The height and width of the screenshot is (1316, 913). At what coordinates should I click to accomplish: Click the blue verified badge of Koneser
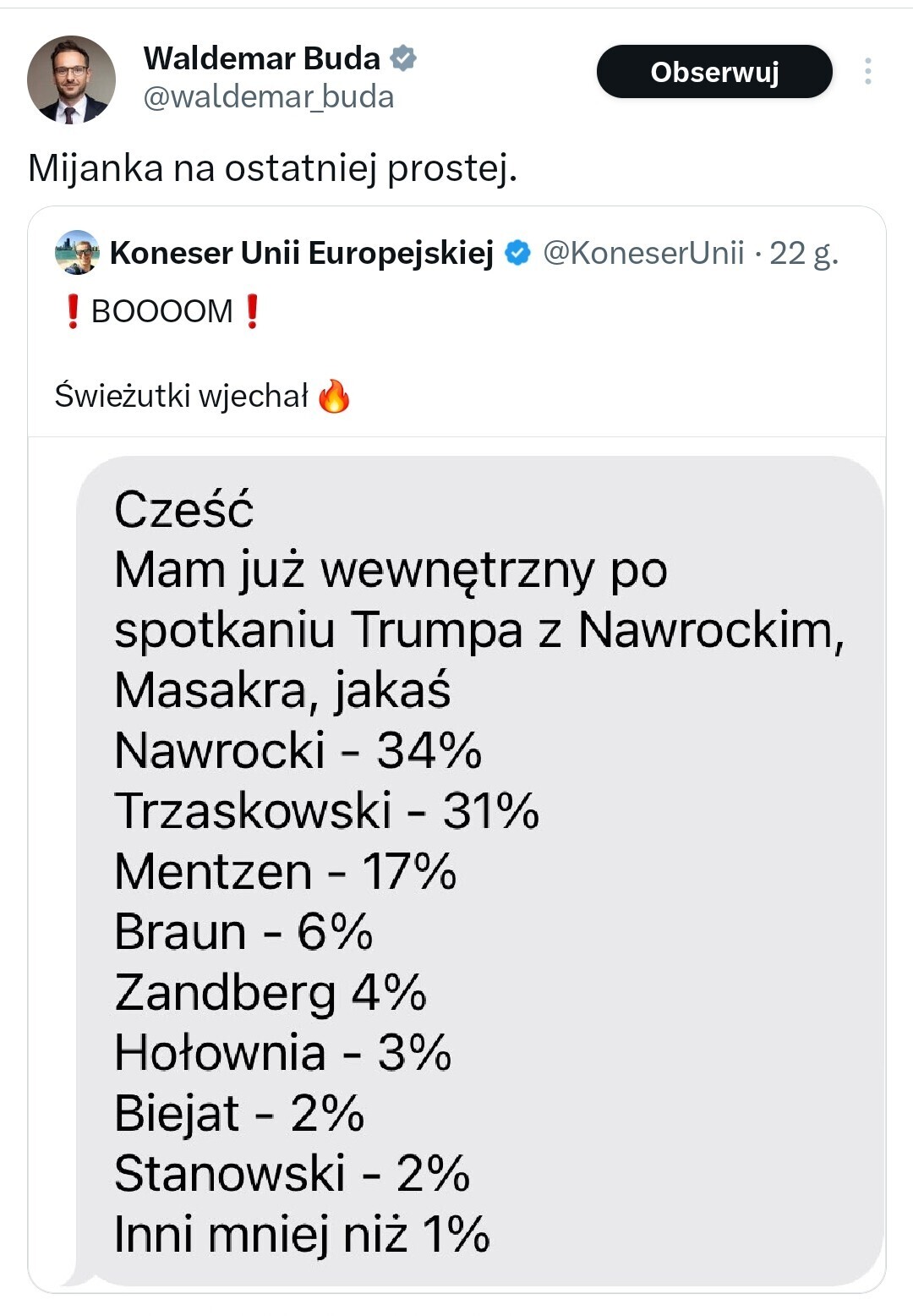pos(517,253)
